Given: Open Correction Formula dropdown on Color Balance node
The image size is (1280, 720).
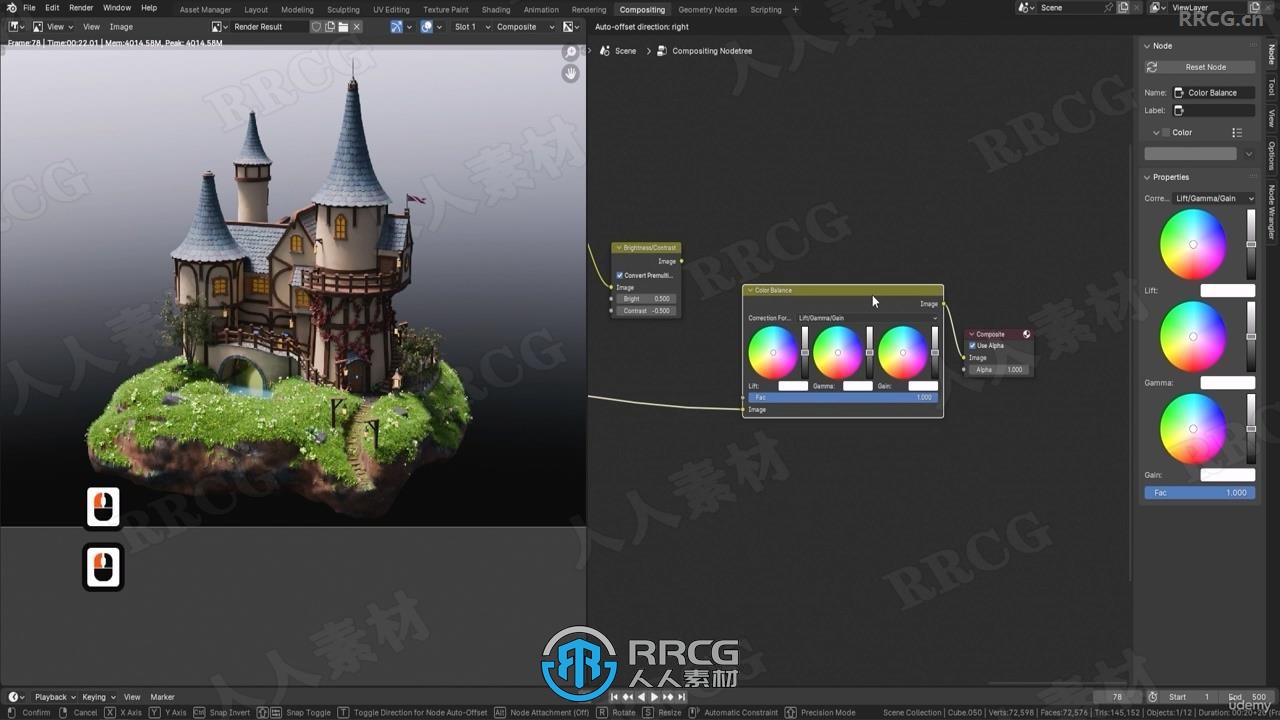Looking at the screenshot, I should pyautogui.click(x=868, y=318).
